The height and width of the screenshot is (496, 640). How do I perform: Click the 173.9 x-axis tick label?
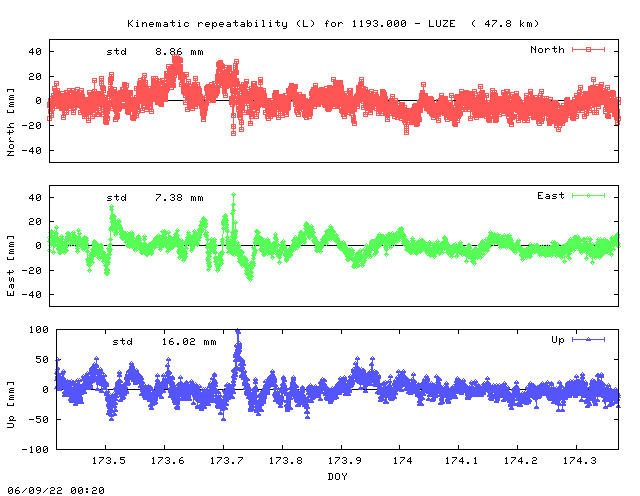coord(344,461)
